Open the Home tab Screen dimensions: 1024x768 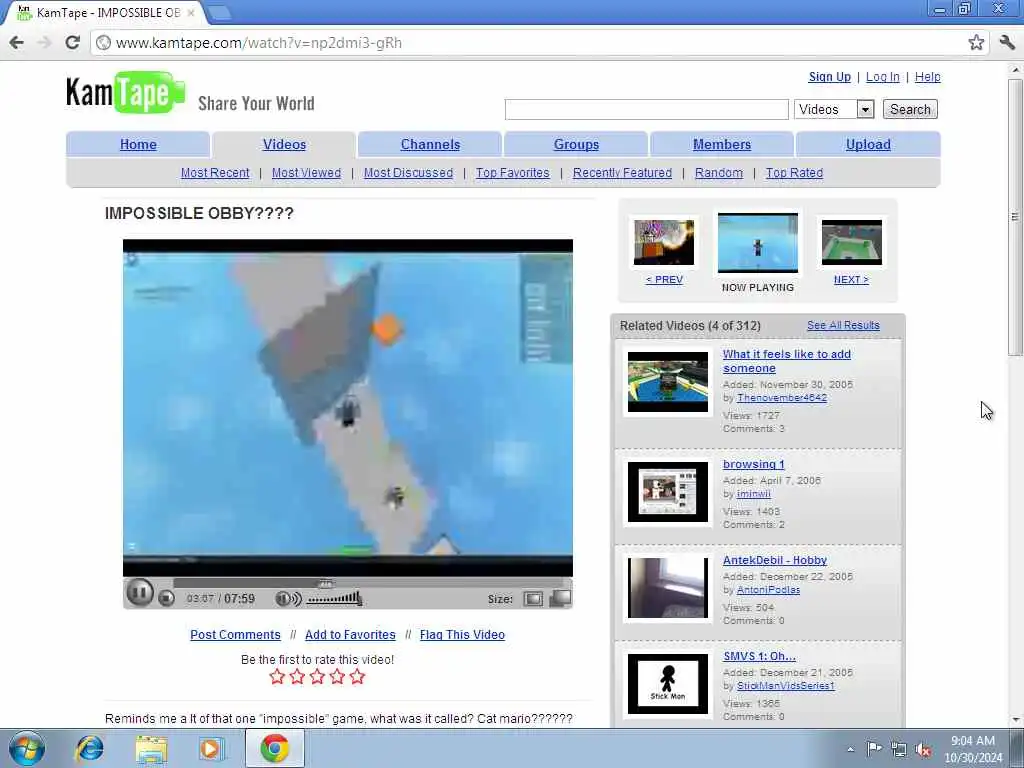point(138,144)
